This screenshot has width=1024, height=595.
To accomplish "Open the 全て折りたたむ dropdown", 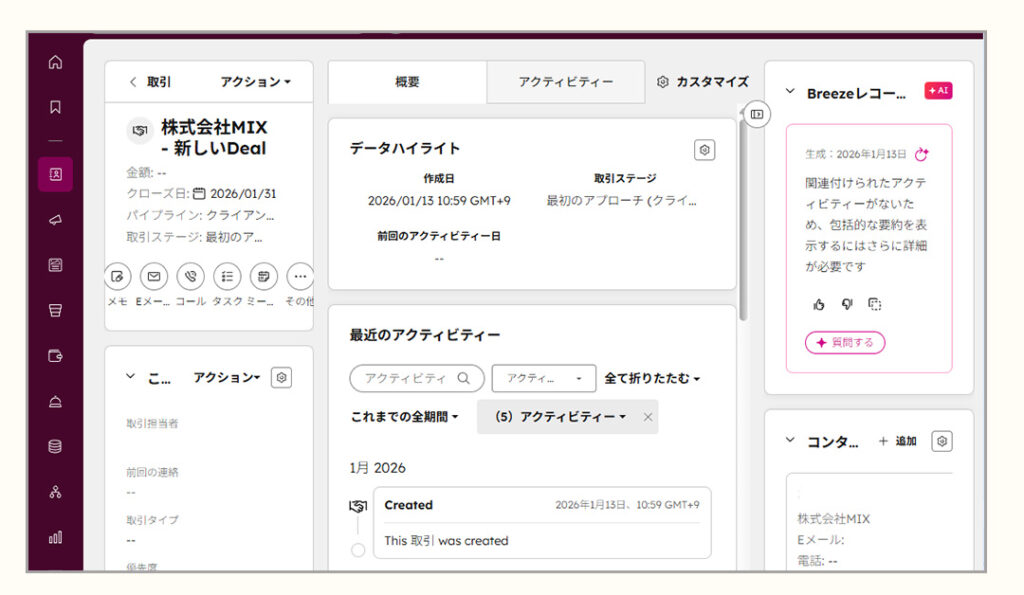I will [x=652, y=378].
